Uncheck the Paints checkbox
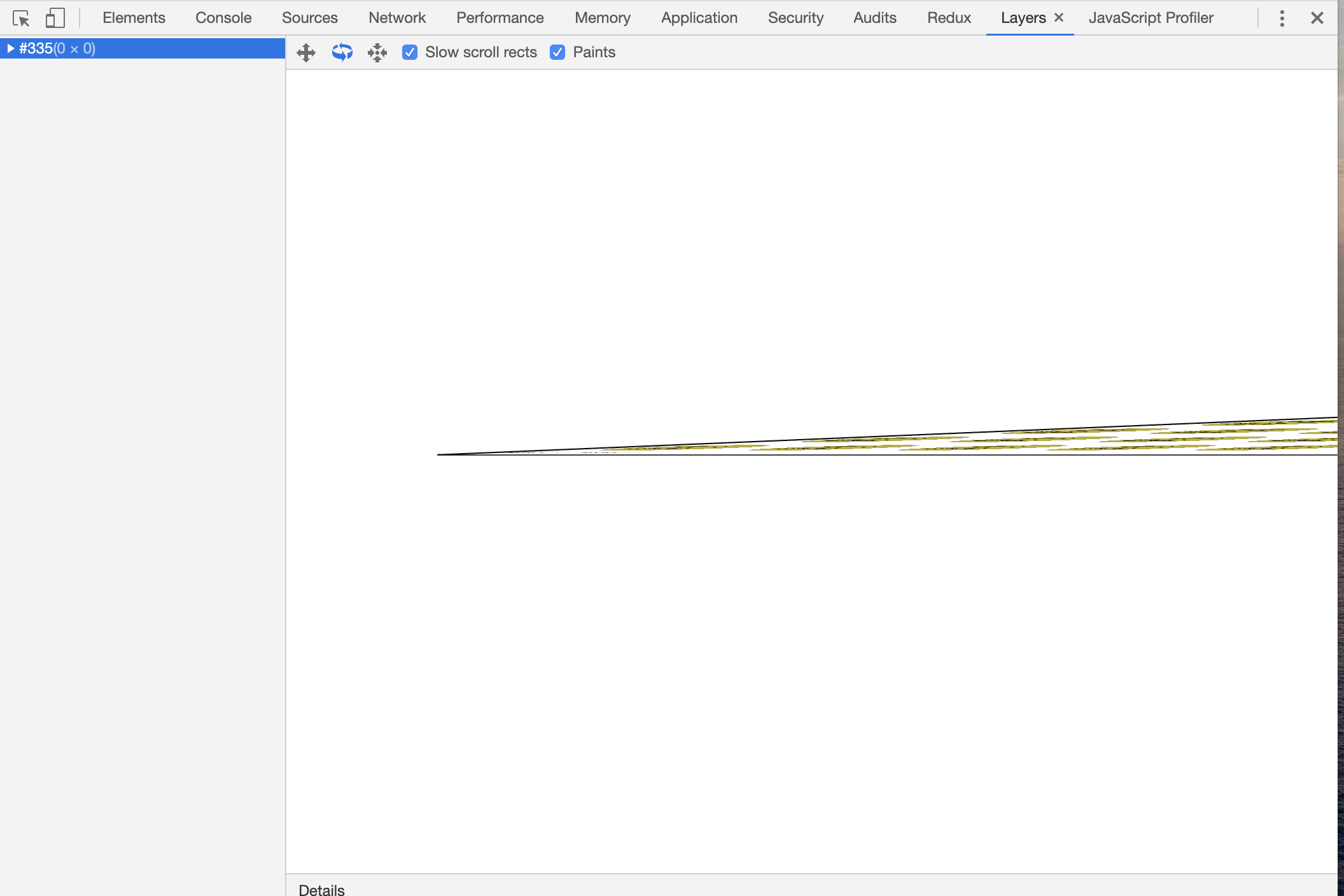The height and width of the screenshot is (896, 1344). (x=557, y=53)
